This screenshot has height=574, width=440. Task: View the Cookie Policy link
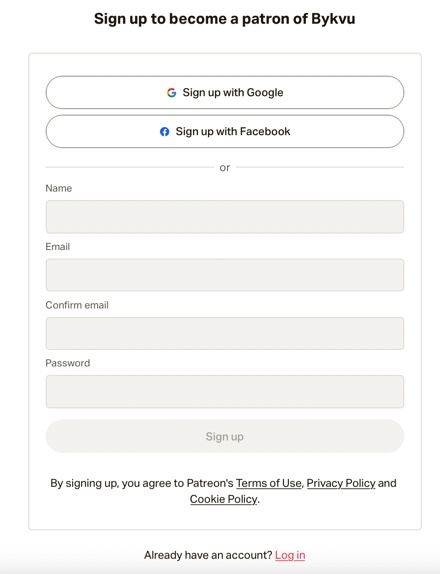223,499
